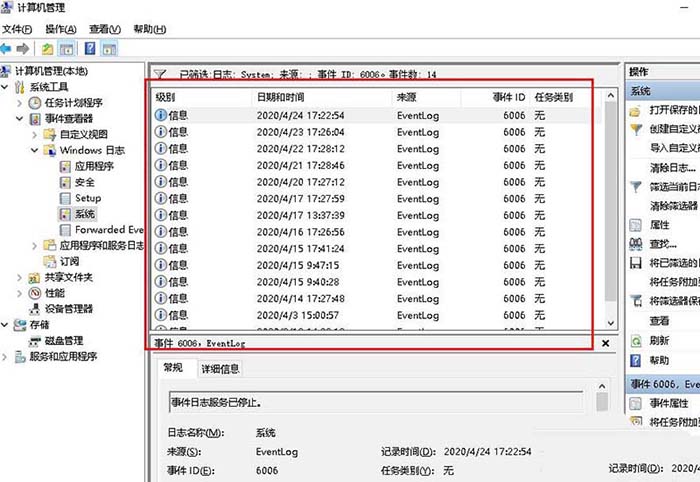Click the 刷新 refresh action
The height and width of the screenshot is (482, 700).
click(659, 341)
